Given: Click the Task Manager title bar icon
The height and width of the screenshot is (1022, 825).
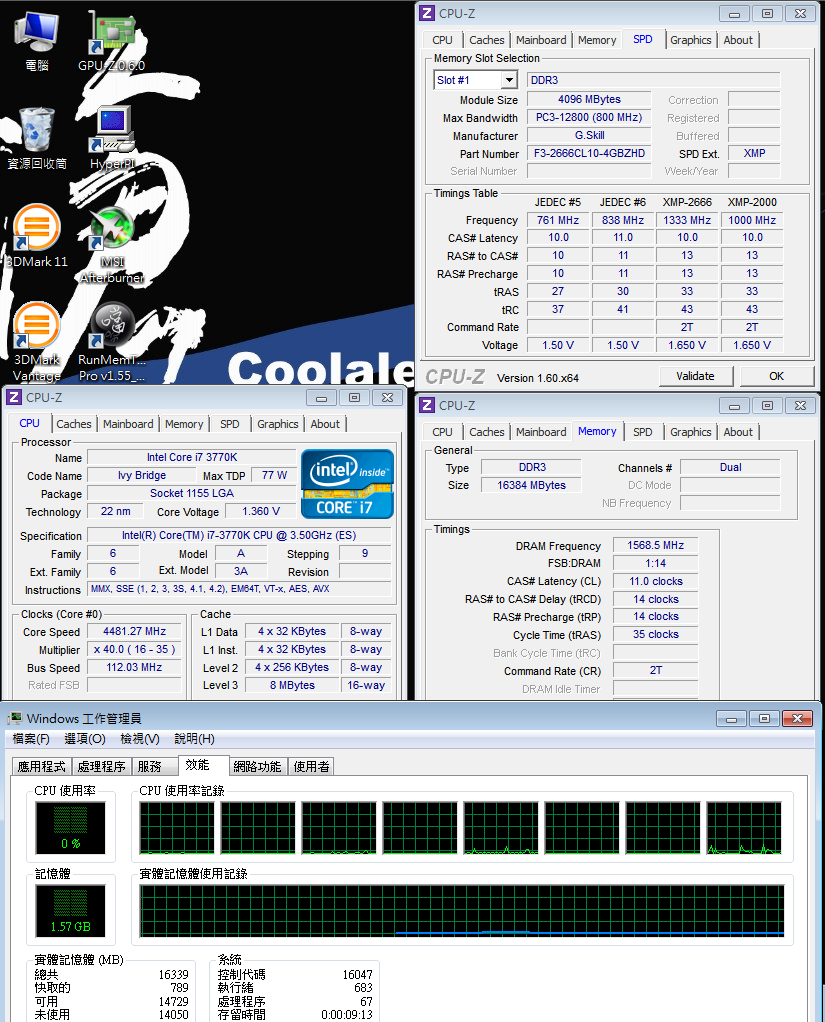Looking at the screenshot, I should point(14,718).
